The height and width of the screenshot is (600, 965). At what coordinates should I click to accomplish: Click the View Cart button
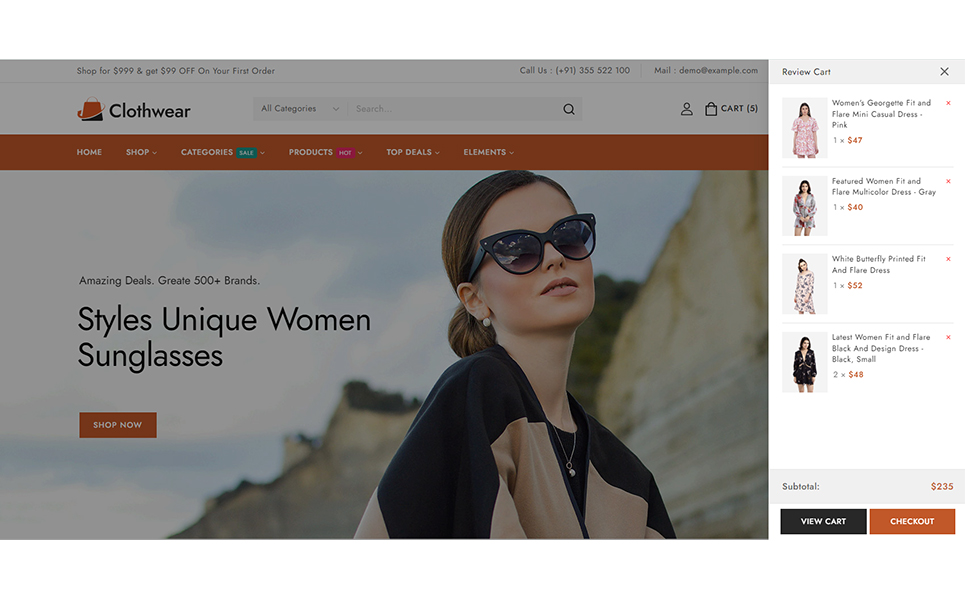pos(823,521)
